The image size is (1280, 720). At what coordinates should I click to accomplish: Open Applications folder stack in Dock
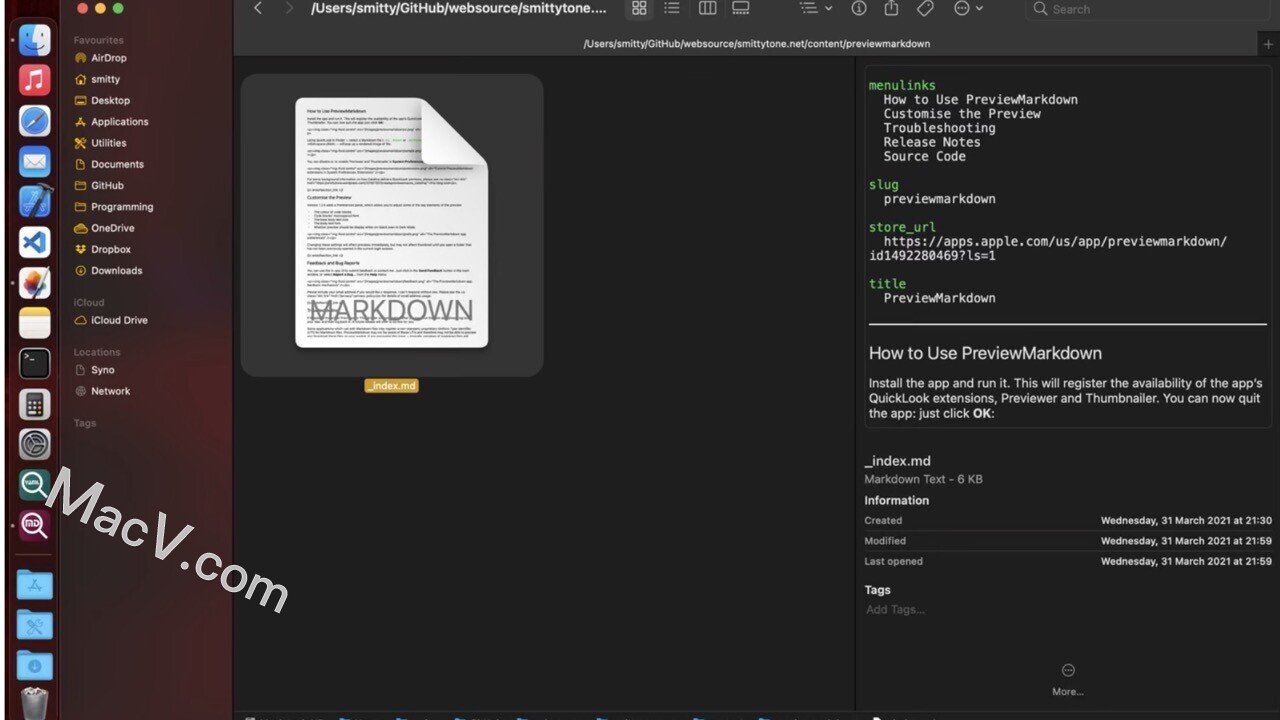pyautogui.click(x=35, y=585)
